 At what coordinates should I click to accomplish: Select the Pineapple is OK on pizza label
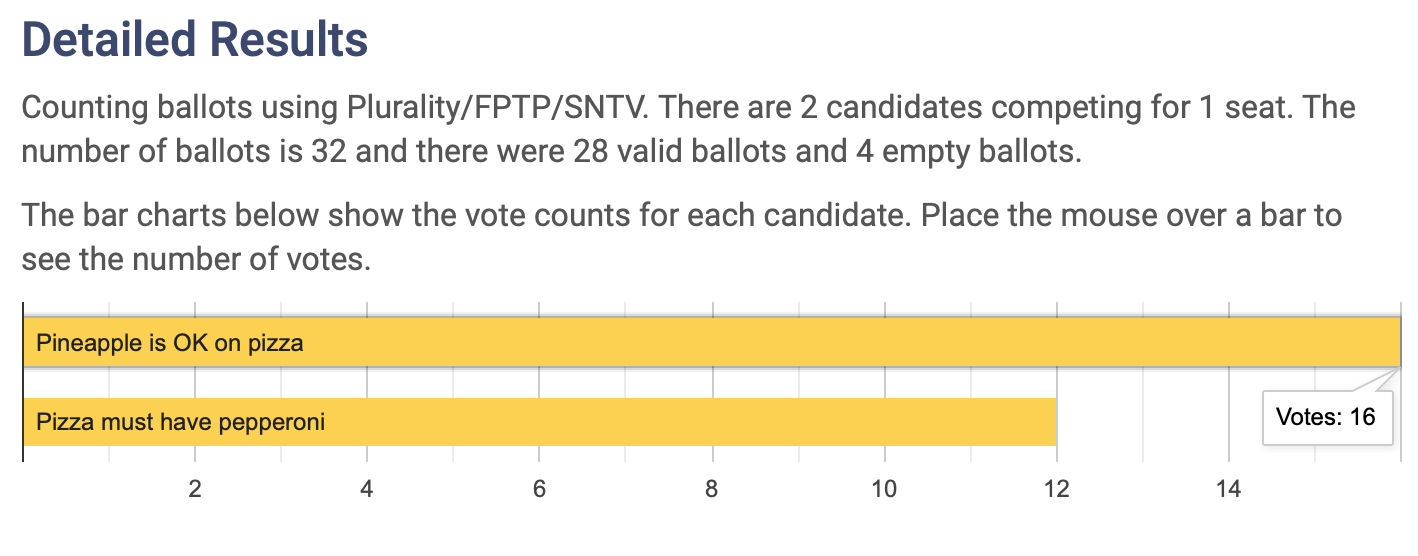169,343
